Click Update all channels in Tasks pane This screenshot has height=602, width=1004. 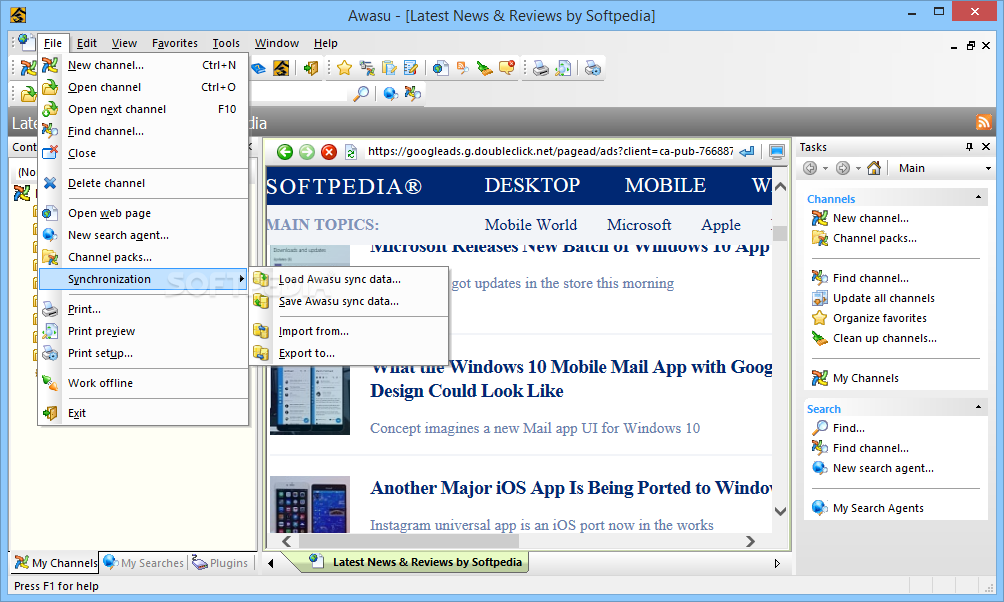coord(884,298)
